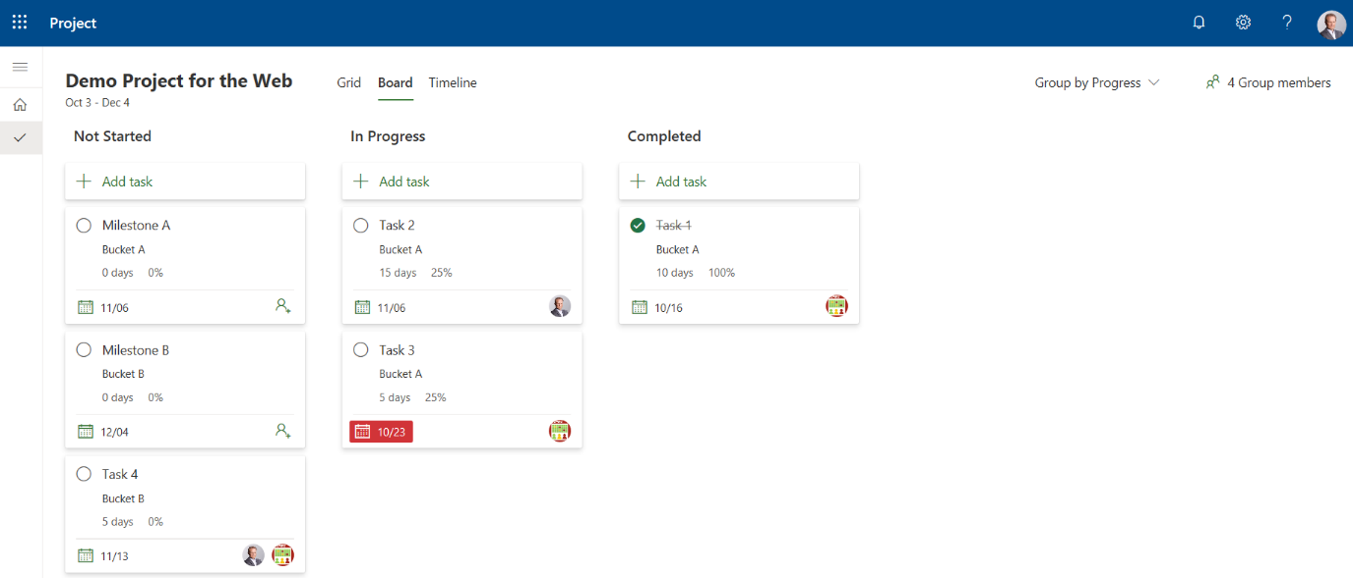Click the calendar icon on Task 4

(x=86, y=555)
